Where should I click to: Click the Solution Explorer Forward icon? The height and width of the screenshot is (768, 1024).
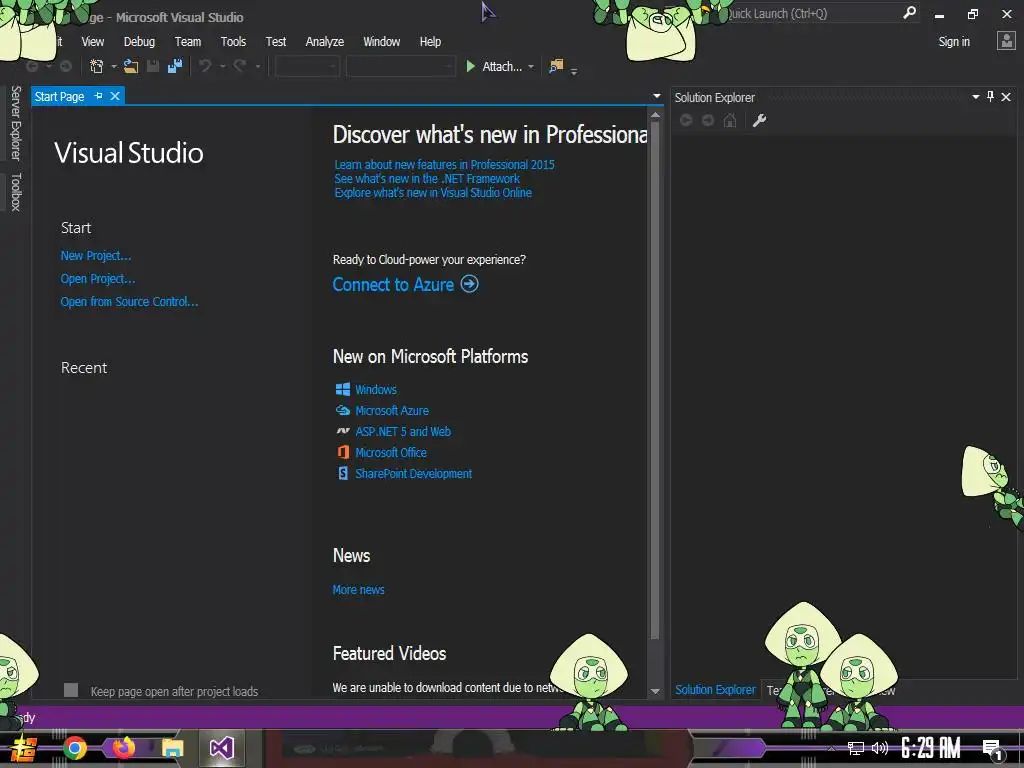708,120
